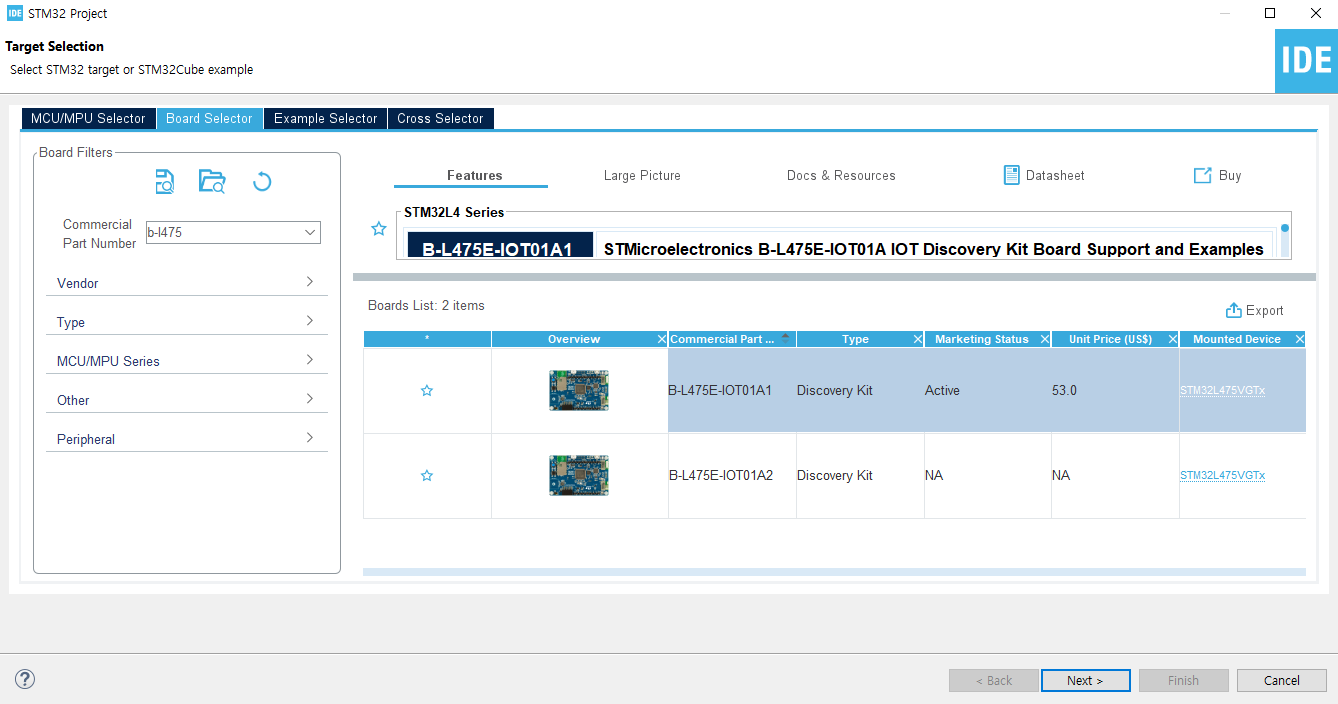1338x704 pixels.
Task: Click the Cancel button
Action: [x=1282, y=680]
